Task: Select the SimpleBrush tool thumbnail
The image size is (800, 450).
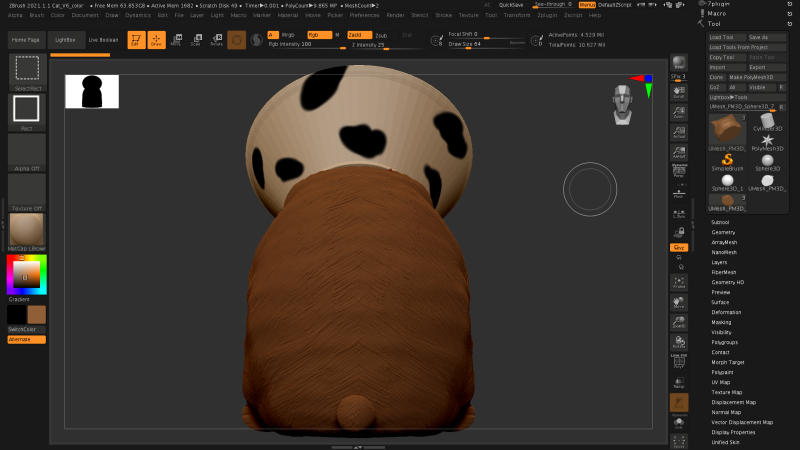Action: point(728,162)
